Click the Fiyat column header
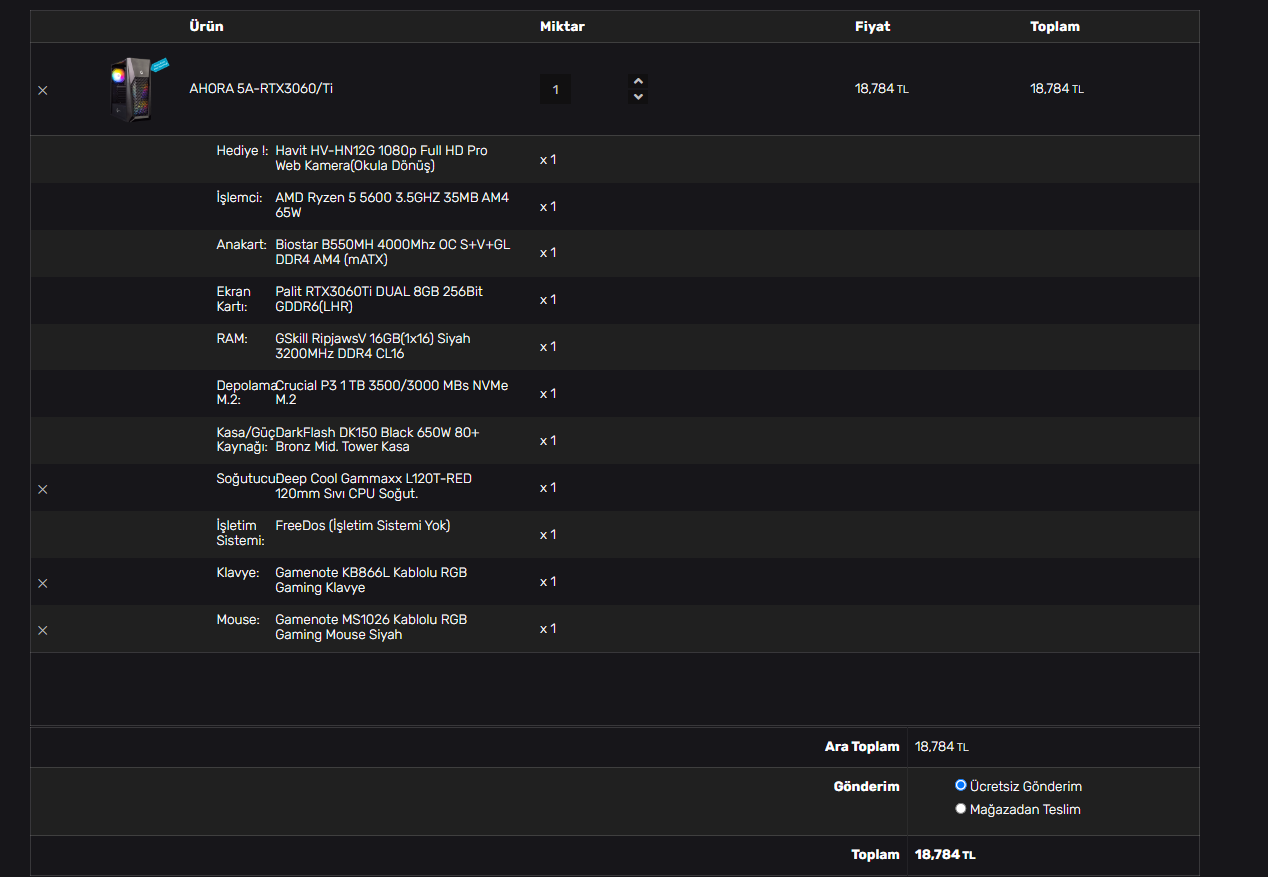1268x877 pixels. (x=872, y=26)
